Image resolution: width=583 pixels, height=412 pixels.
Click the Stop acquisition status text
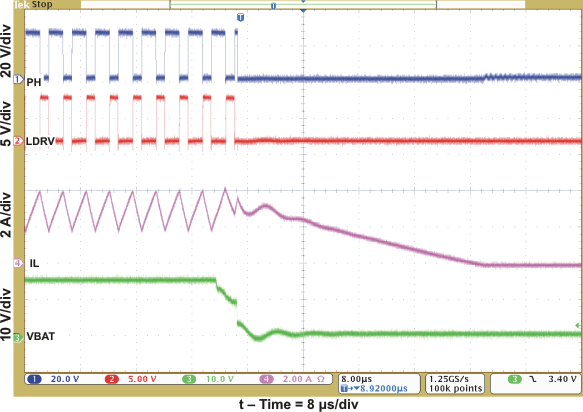pos(42,4)
